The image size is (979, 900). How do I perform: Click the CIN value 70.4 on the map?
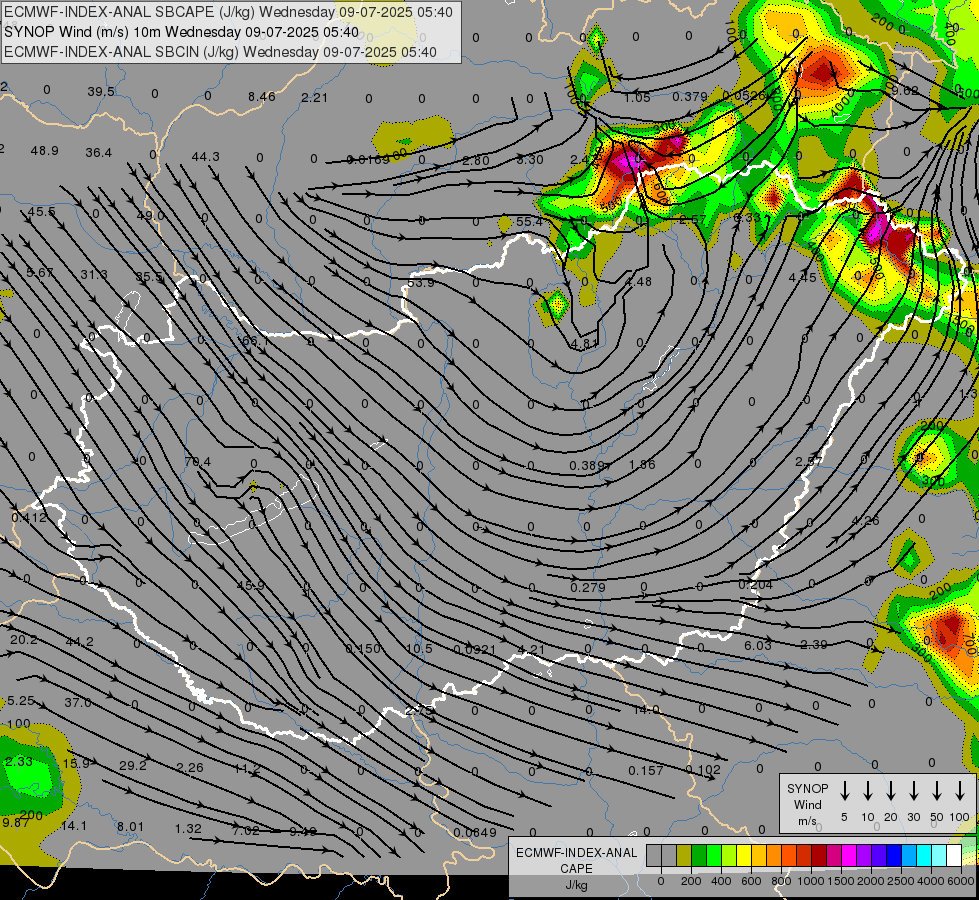point(198,462)
